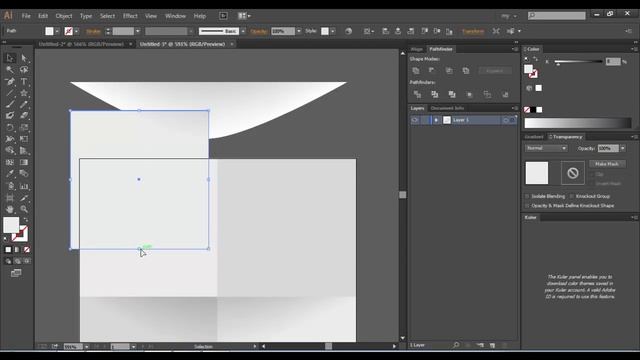Open the Arrange Documents dropdown
This screenshot has height=360, width=640.
244,16
